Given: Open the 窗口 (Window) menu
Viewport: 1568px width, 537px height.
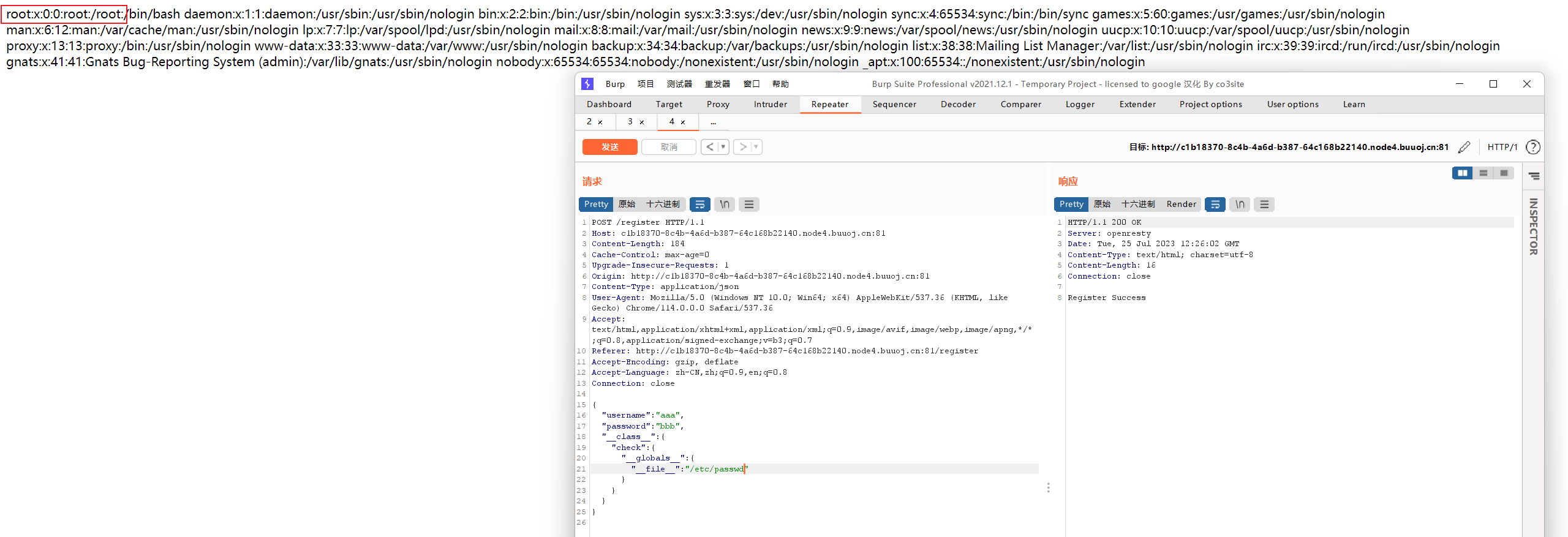Looking at the screenshot, I should coord(752,84).
